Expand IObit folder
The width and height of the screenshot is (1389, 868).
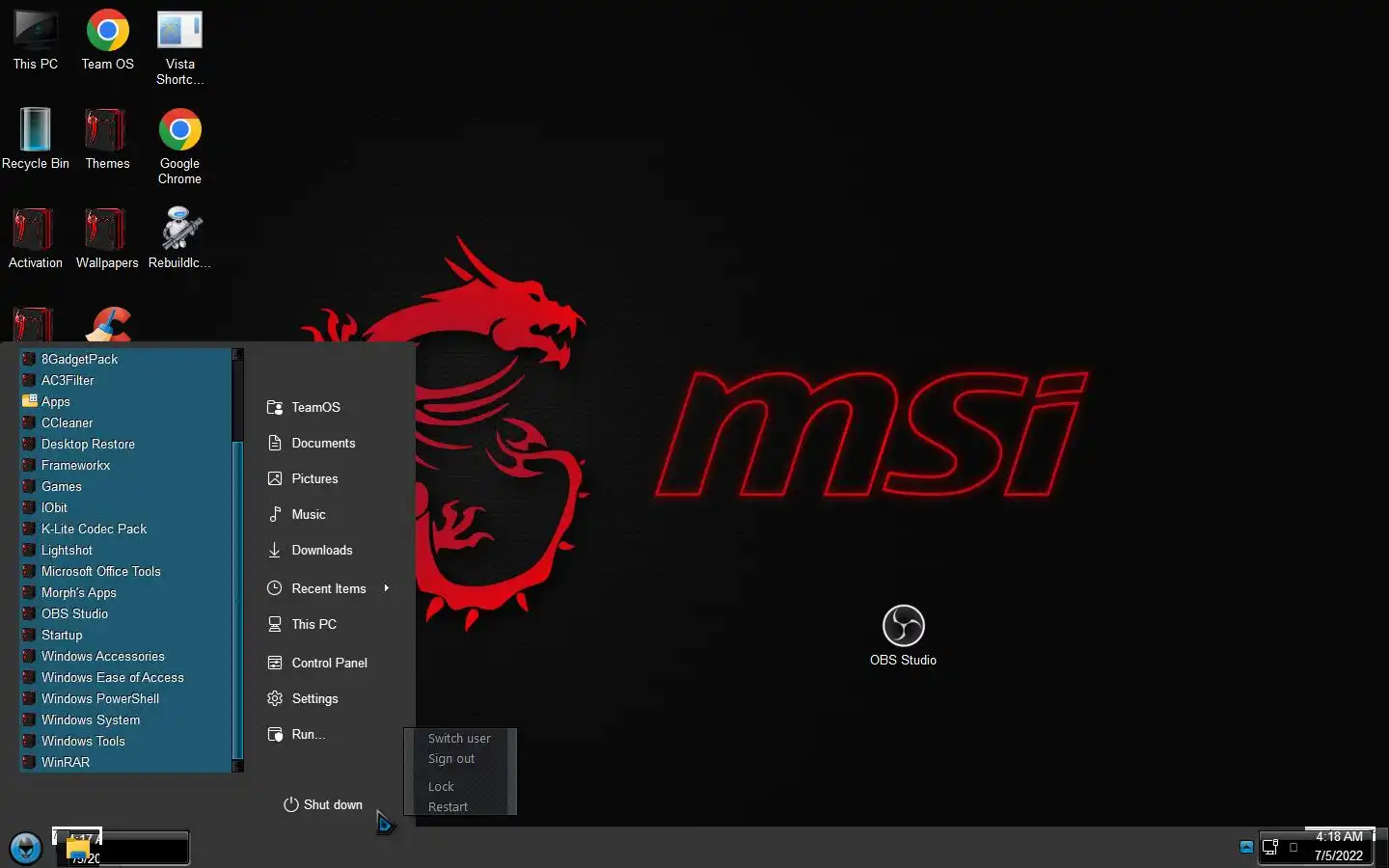[126, 507]
